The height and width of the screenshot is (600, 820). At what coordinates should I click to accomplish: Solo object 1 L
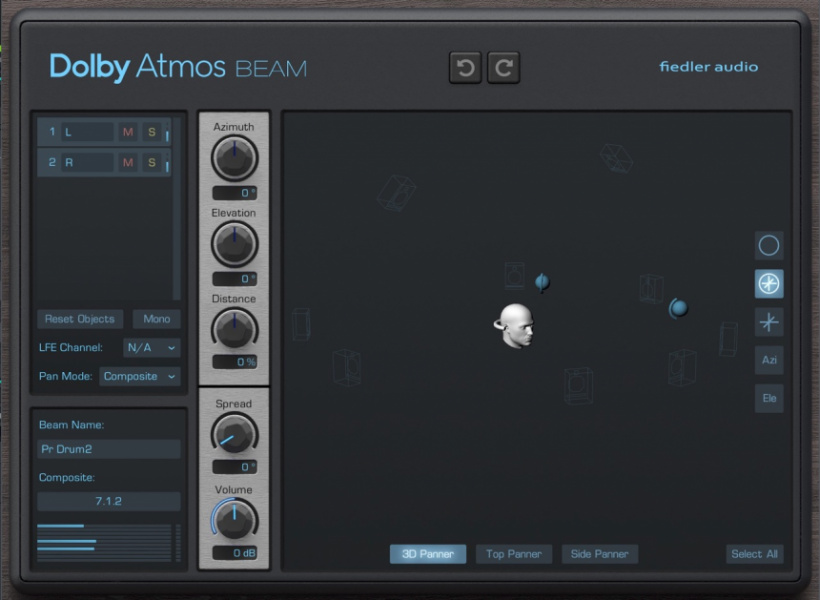click(x=152, y=132)
